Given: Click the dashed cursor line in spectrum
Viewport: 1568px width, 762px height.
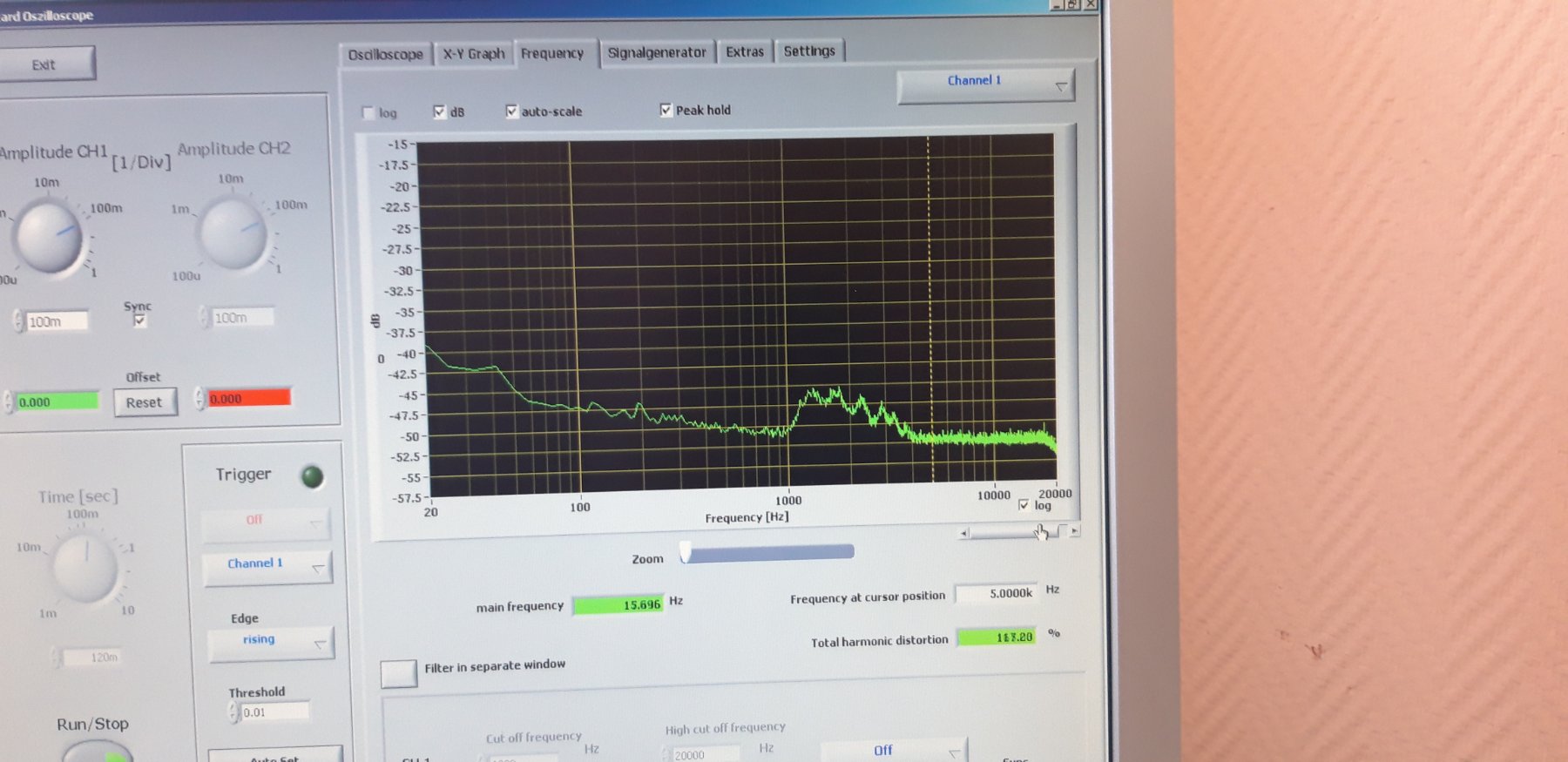Looking at the screenshot, I should click(x=930, y=308).
